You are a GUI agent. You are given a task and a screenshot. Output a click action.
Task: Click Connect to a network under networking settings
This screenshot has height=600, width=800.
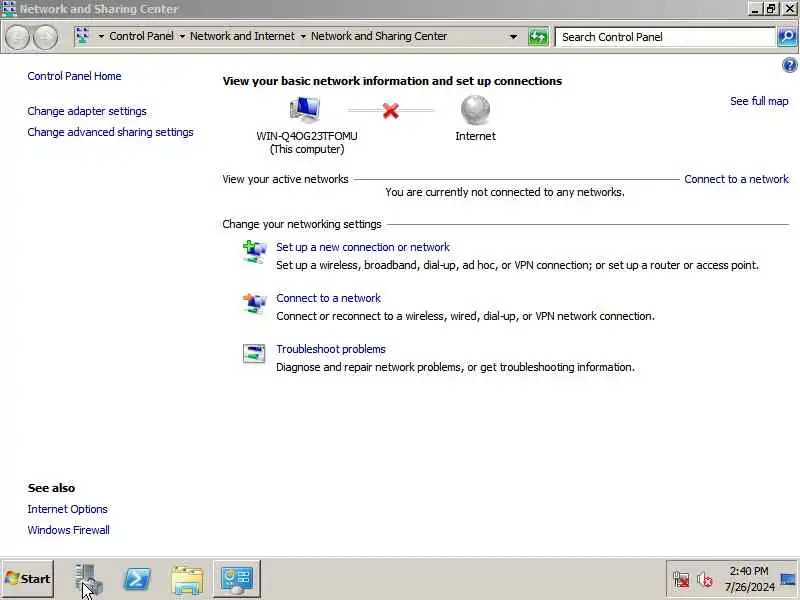[329, 298]
